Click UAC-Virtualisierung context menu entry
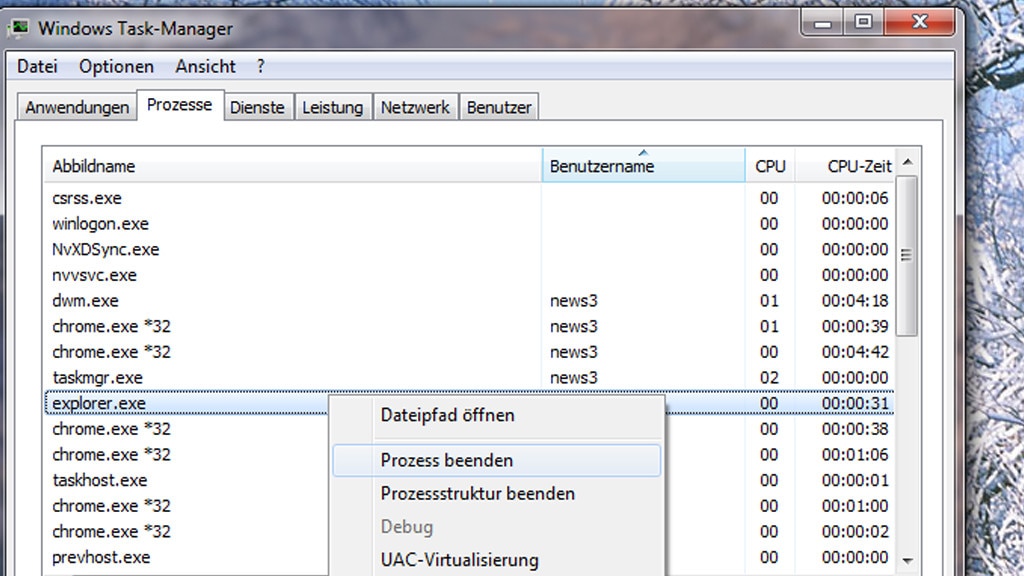 click(496, 560)
